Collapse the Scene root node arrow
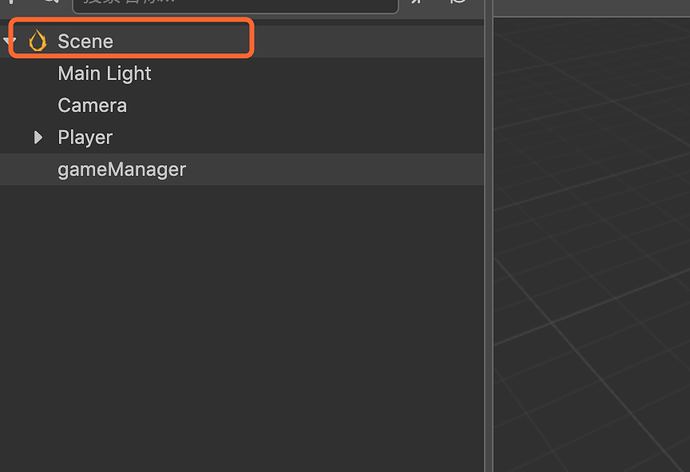 (x=10, y=41)
